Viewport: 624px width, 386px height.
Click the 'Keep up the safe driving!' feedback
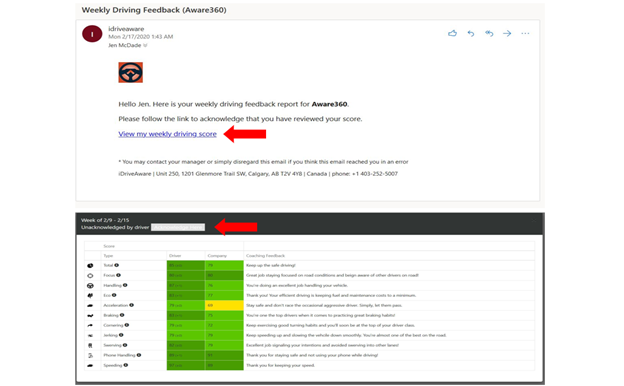tap(271, 265)
